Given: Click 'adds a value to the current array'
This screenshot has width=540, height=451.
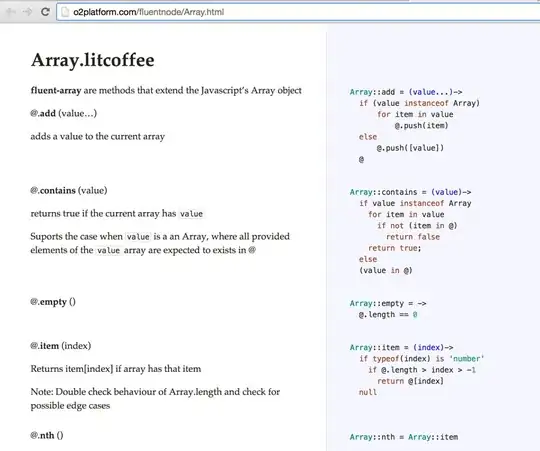Looking at the screenshot, I should click(97, 136).
